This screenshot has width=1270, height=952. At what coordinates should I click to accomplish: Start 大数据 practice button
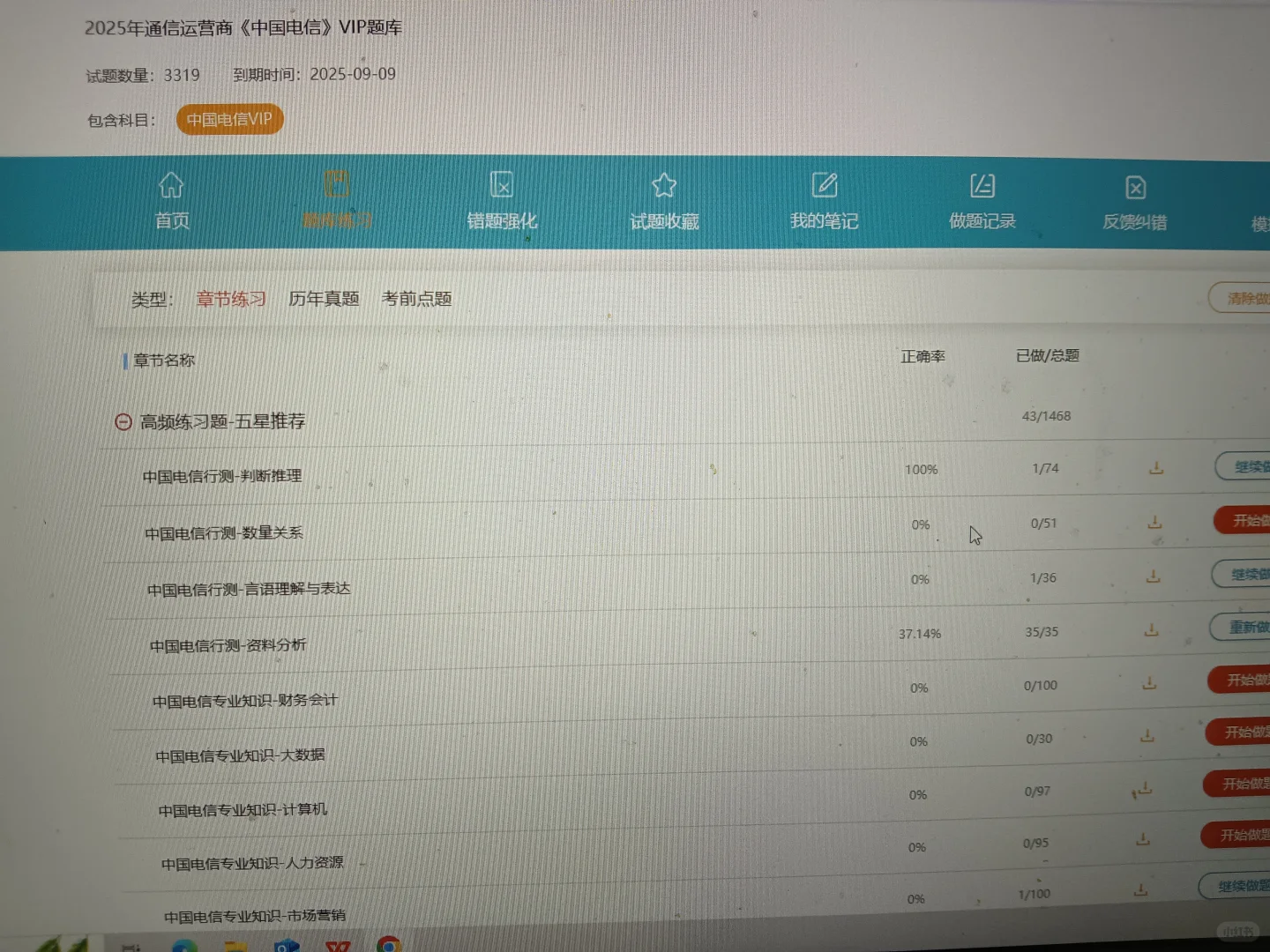(x=1238, y=732)
